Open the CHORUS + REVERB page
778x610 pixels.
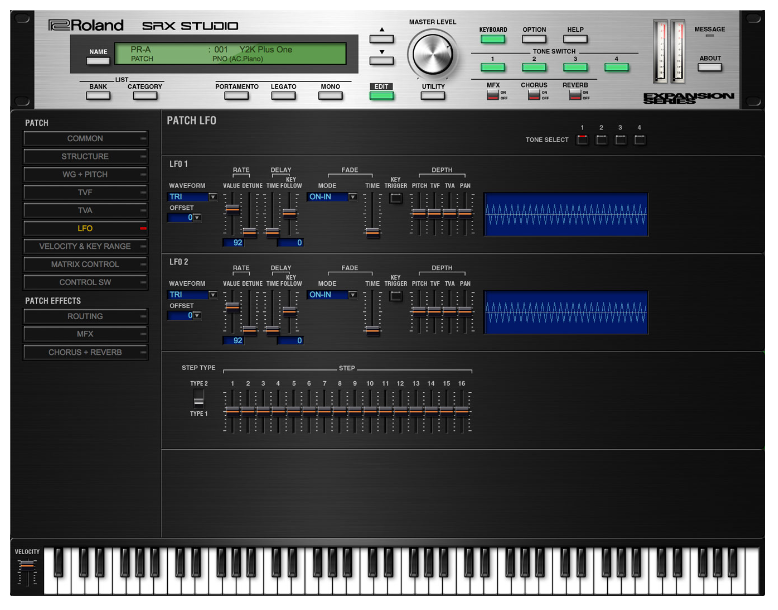85,352
